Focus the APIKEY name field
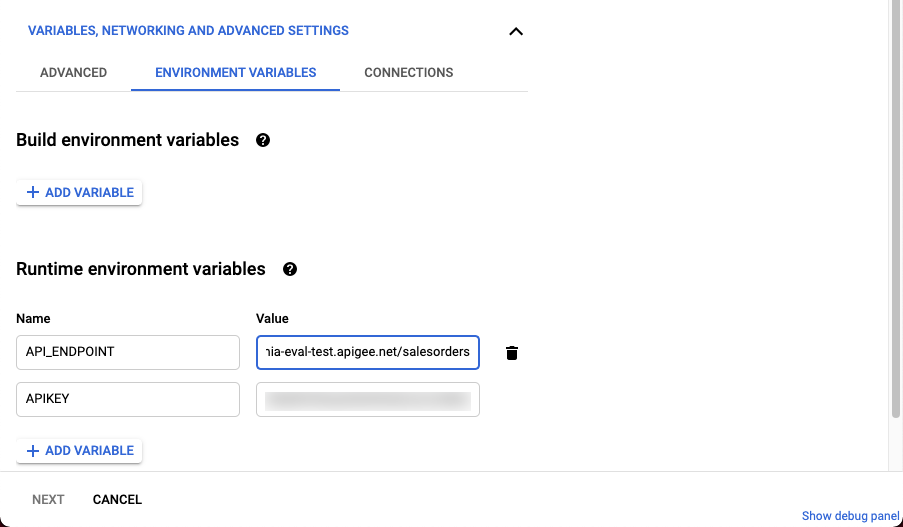903x527 pixels. [128, 399]
